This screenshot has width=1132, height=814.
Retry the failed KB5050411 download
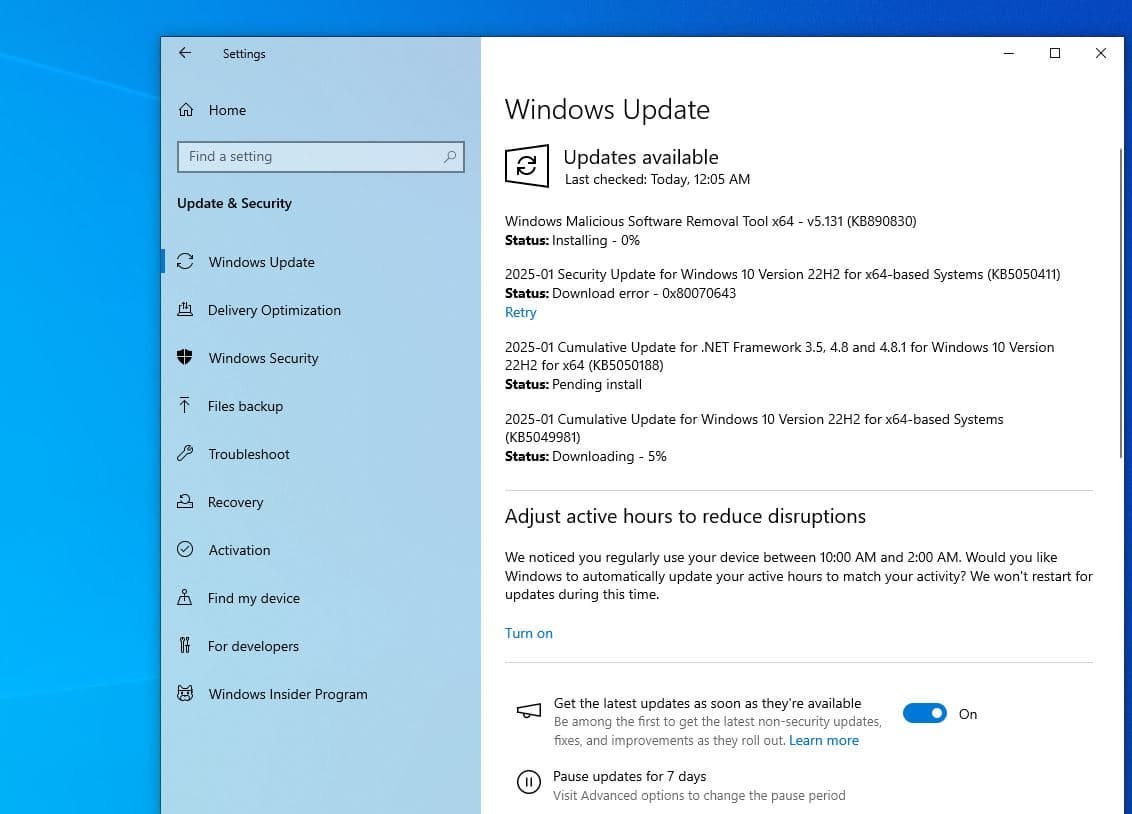click(520, 312)
